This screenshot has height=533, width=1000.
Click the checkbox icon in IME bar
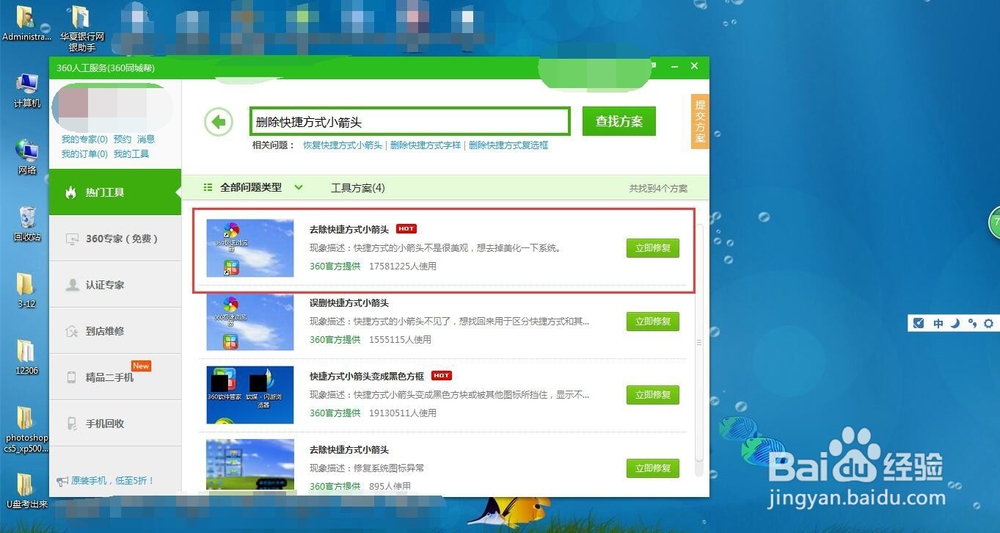click(x=918, y=323)
